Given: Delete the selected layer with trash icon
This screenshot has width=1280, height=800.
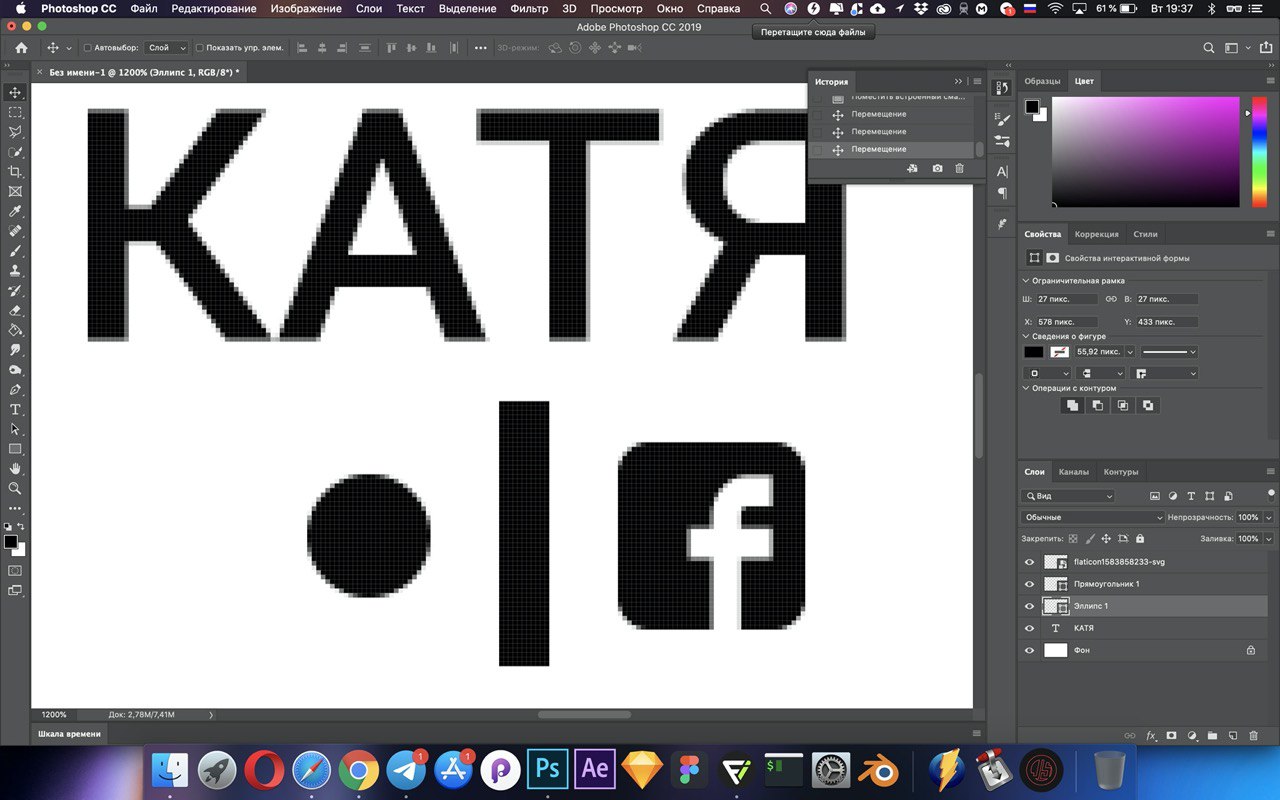Looking at the screenshot, I should pos(1253,736).
